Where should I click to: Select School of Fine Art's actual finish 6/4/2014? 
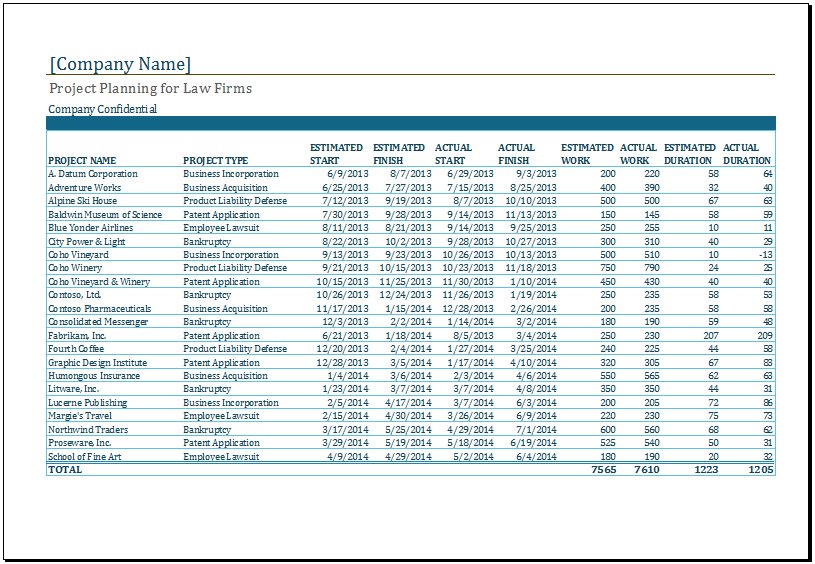point(536,456)
